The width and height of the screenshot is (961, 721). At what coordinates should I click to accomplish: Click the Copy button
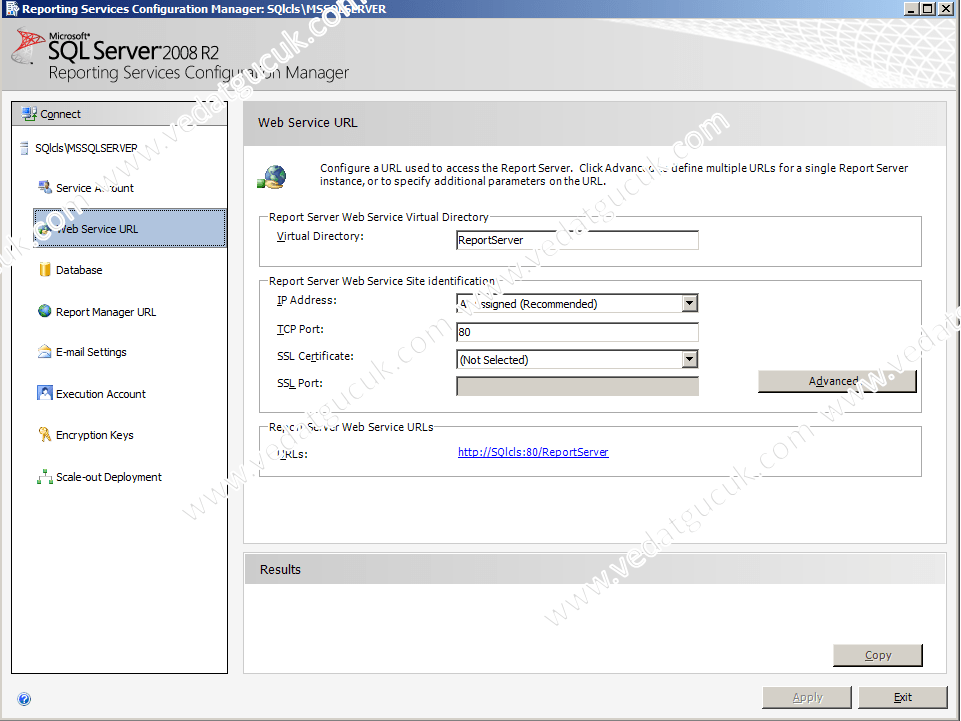click(878, 655)
